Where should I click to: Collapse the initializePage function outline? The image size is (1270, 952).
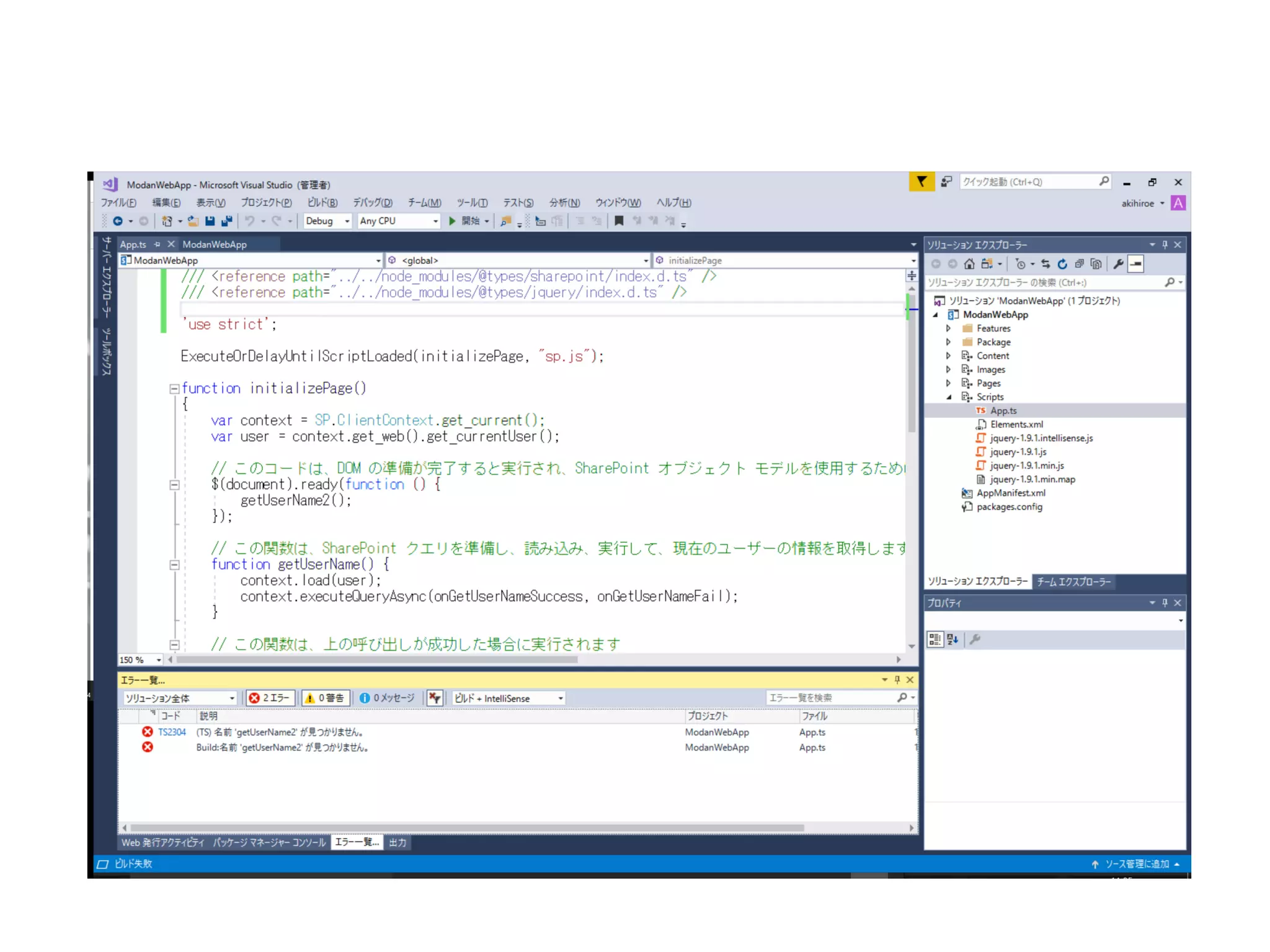pos(174,389)
